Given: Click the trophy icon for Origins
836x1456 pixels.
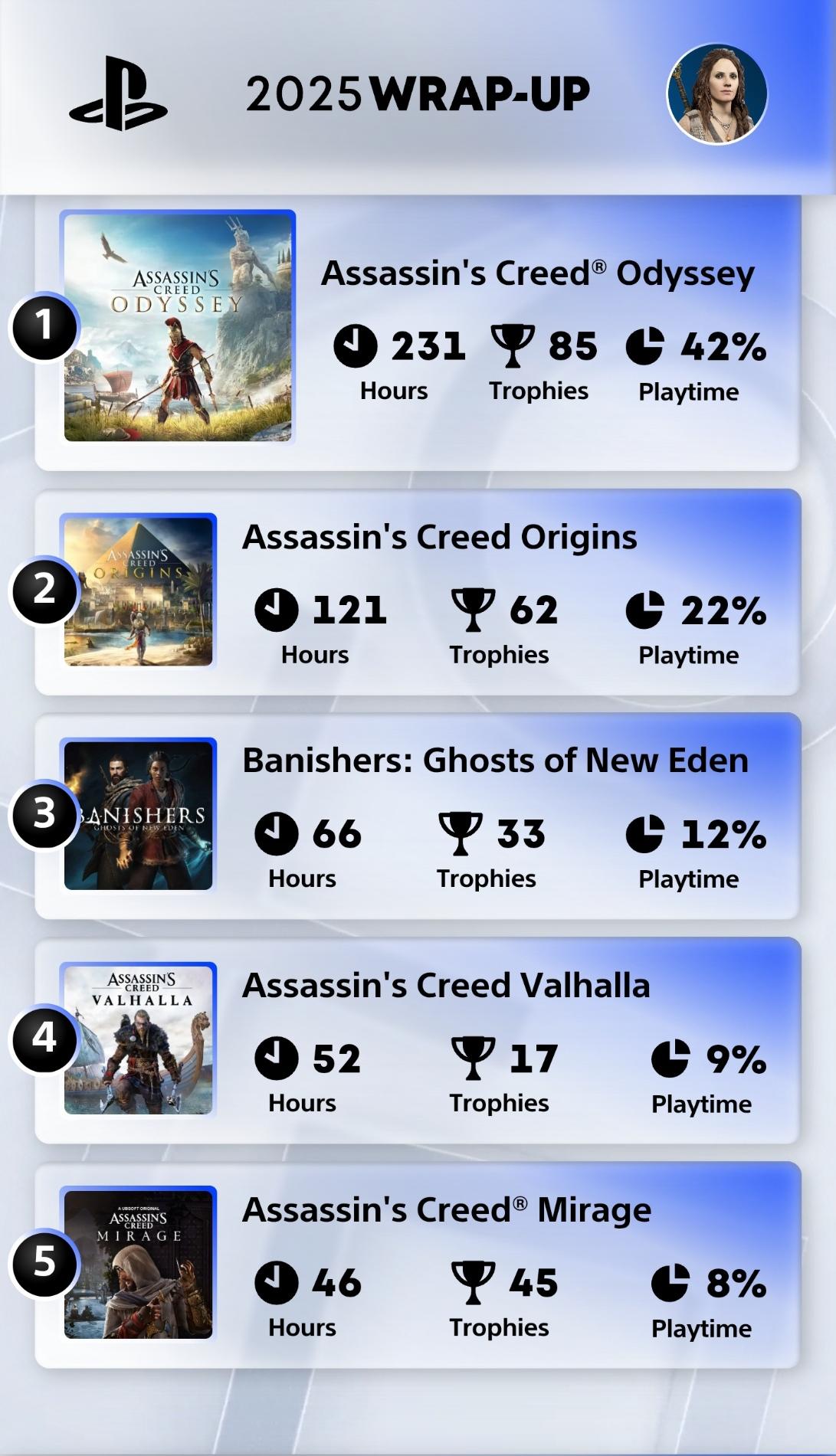Looking at the screenshot, I should tap(473, 610).
